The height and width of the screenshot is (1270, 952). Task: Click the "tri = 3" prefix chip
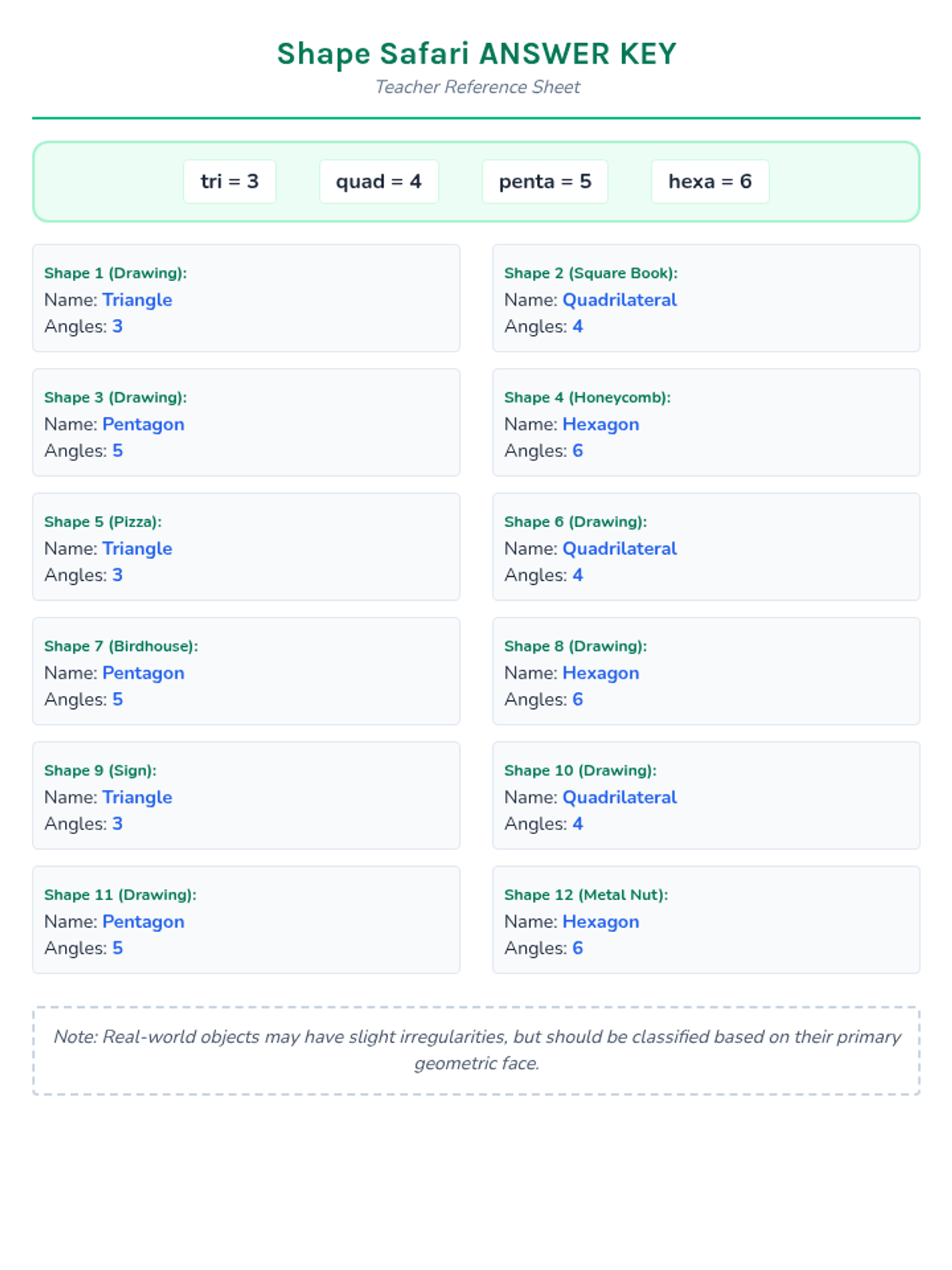[229, 182]
